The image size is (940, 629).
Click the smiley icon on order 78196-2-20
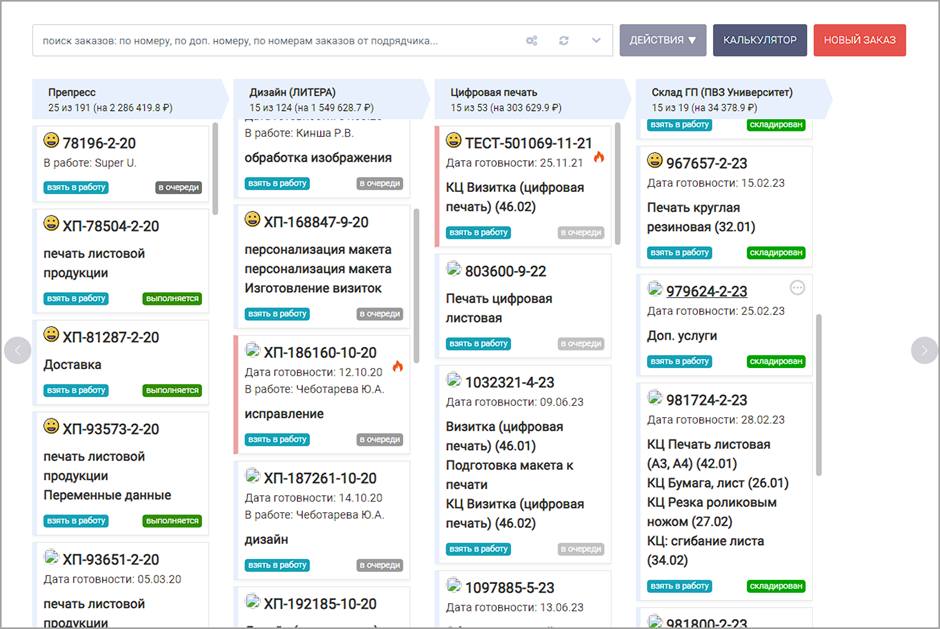coord(51,140)
